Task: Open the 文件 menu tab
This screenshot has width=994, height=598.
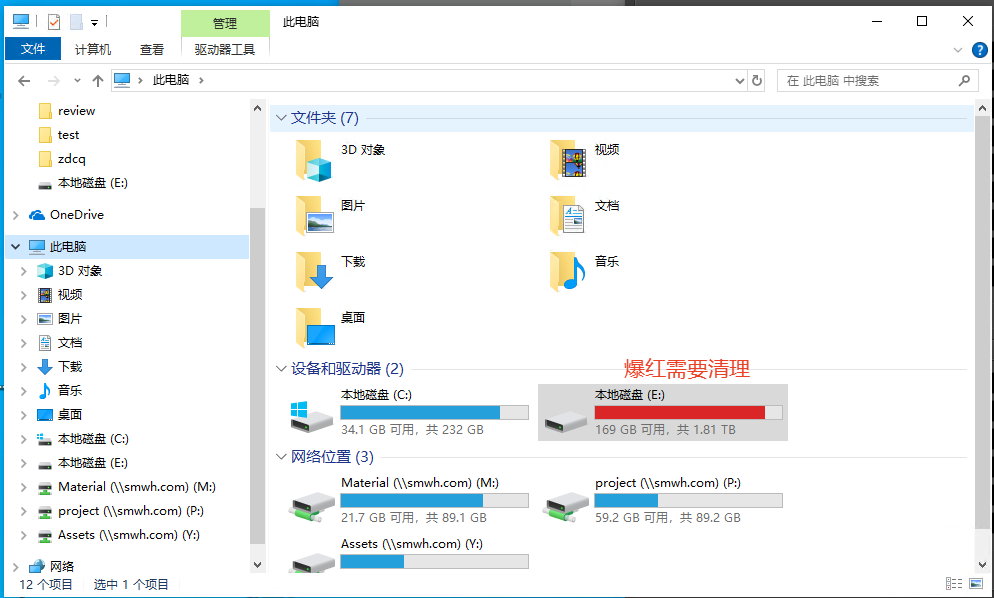Action: point(33,49)
